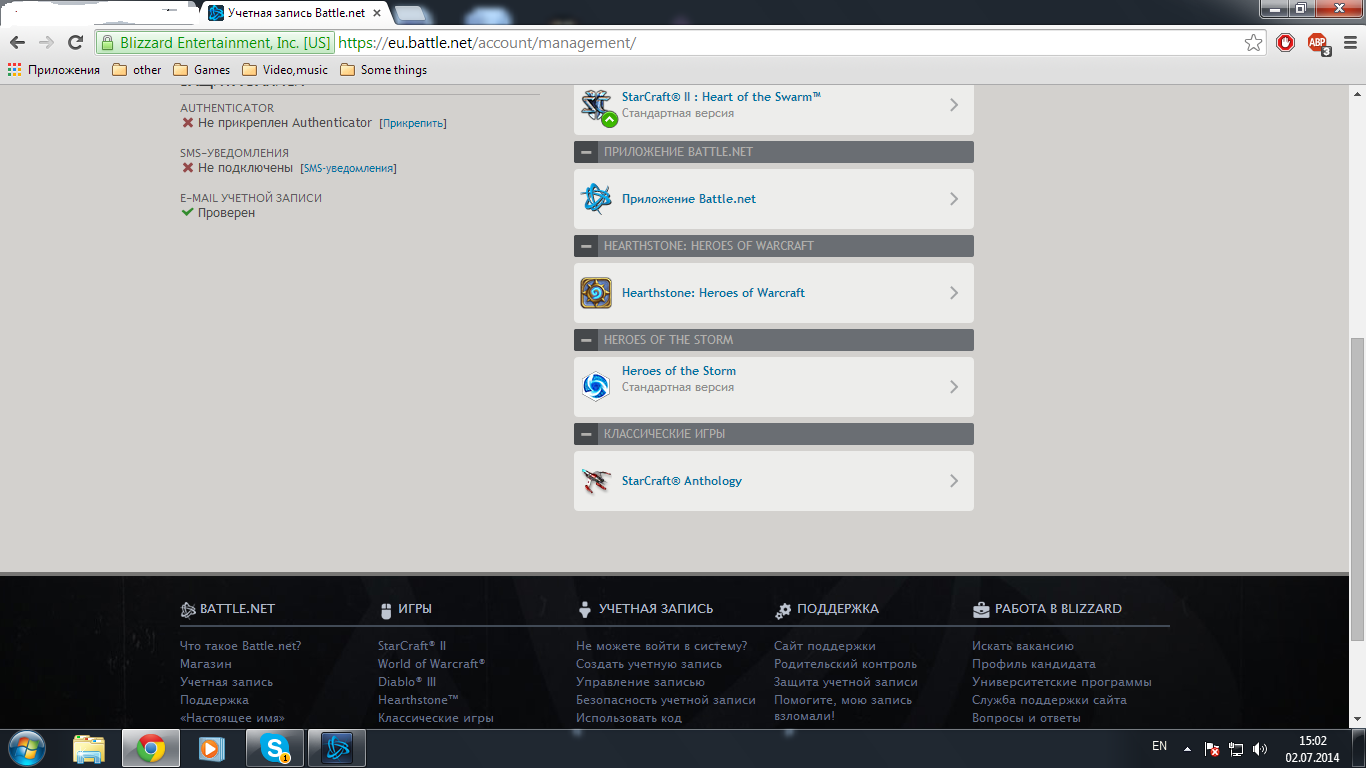Open a new tab button
1366x768 pixels.
(x=409, y=13)
